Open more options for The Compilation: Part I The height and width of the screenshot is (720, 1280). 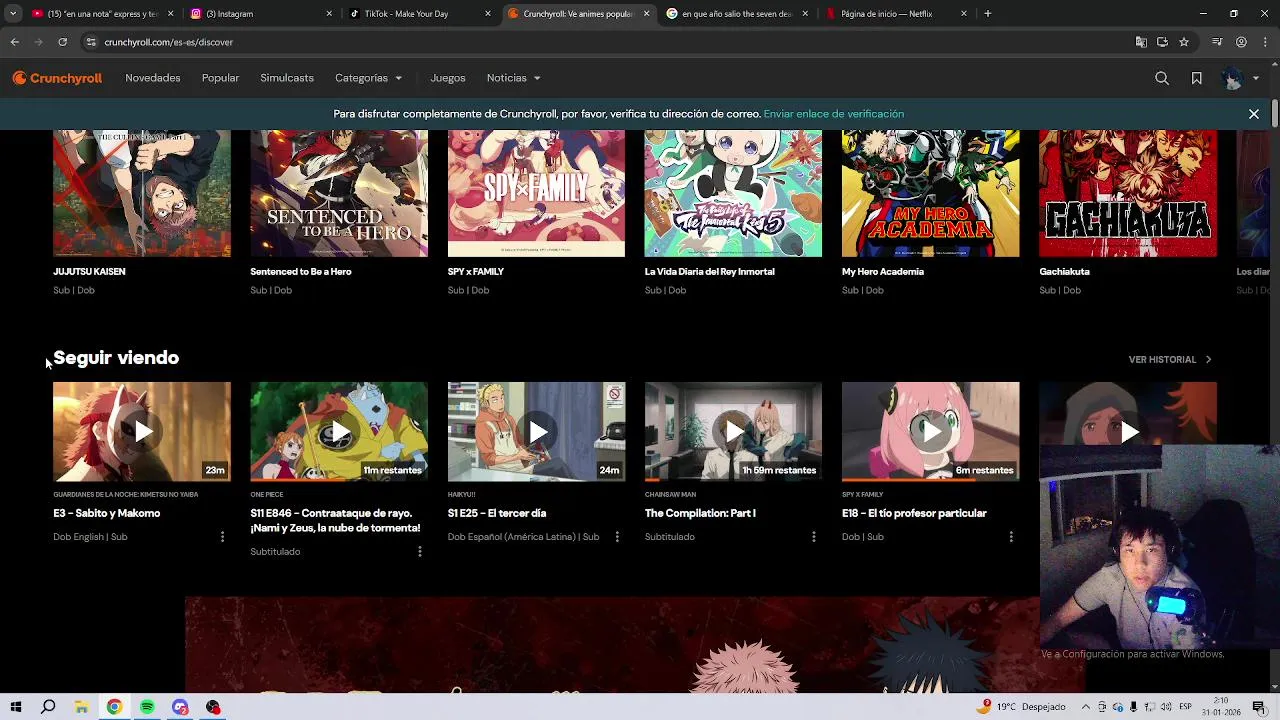813,537
